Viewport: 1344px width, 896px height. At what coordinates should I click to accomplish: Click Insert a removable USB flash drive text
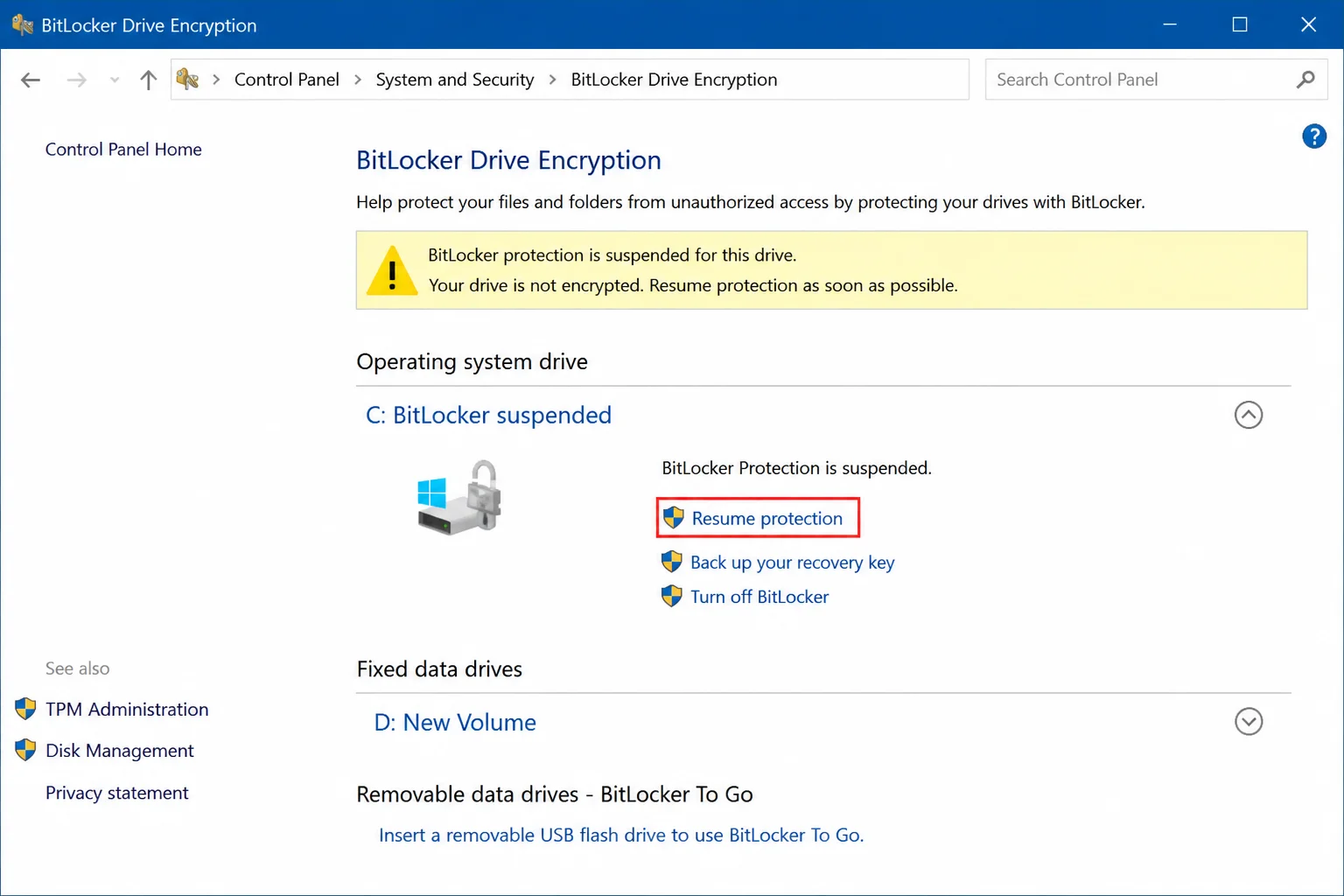[x=621, y=836]
